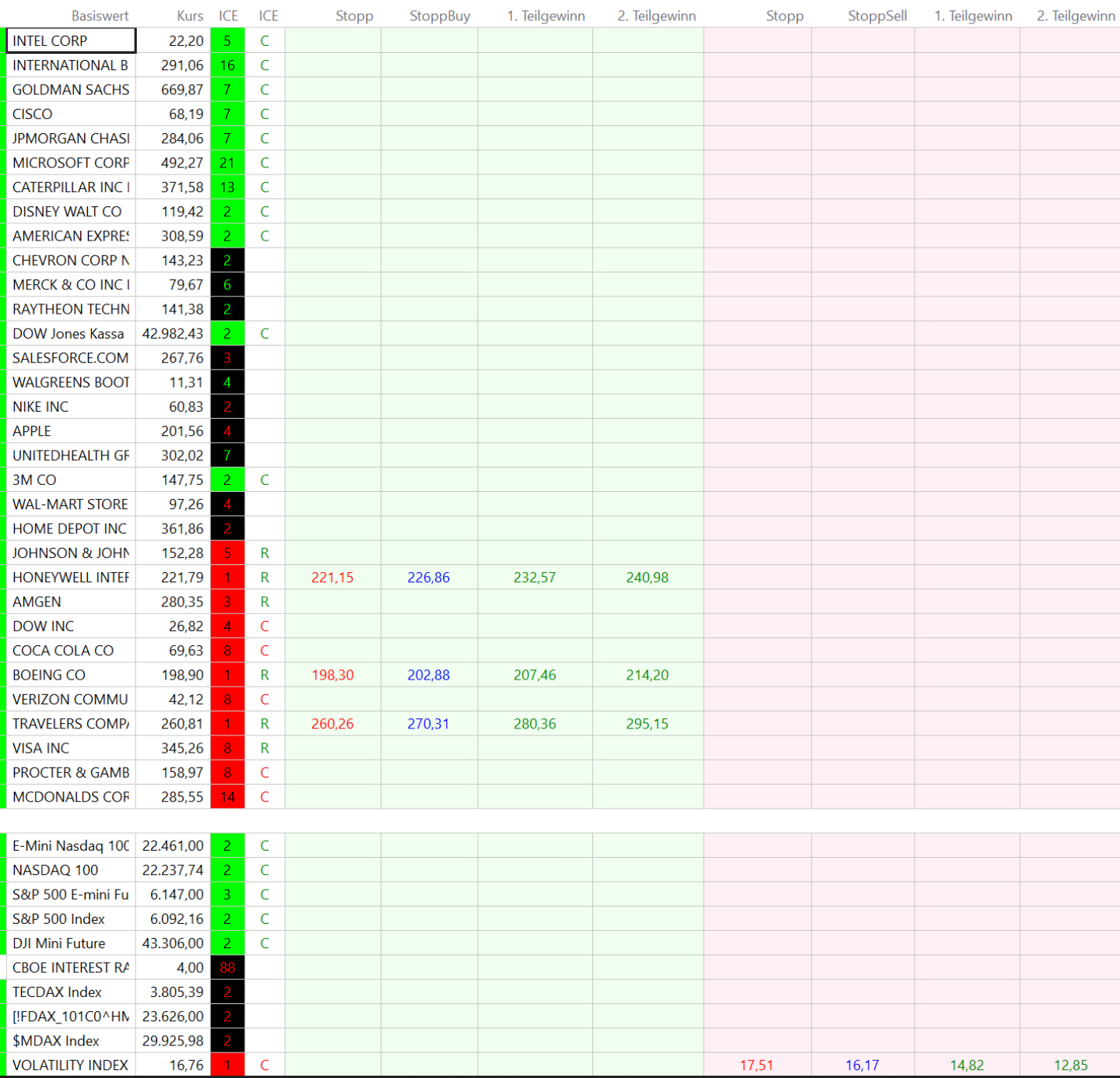Screen dimensions: 1120x1078
Task: Select the NASDAQ 100 row name
Action: 55,870
